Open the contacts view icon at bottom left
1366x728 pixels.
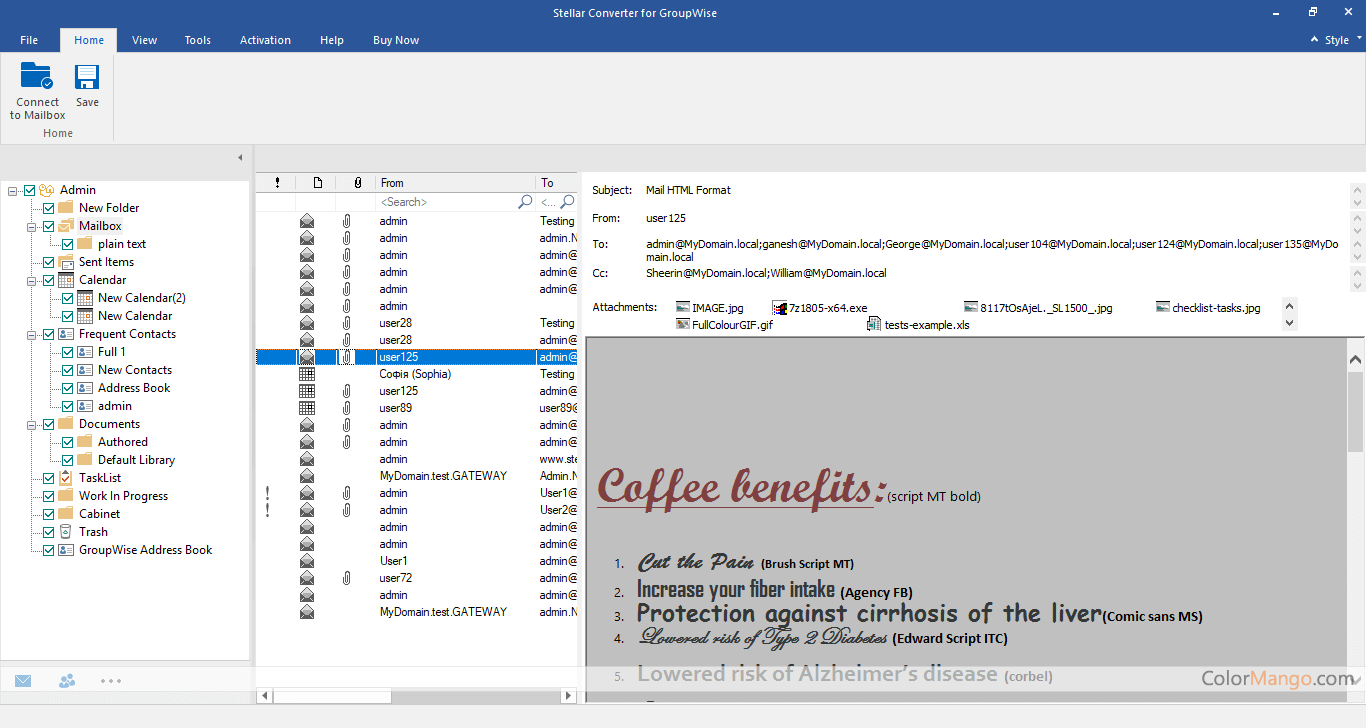tap(67, 681)
